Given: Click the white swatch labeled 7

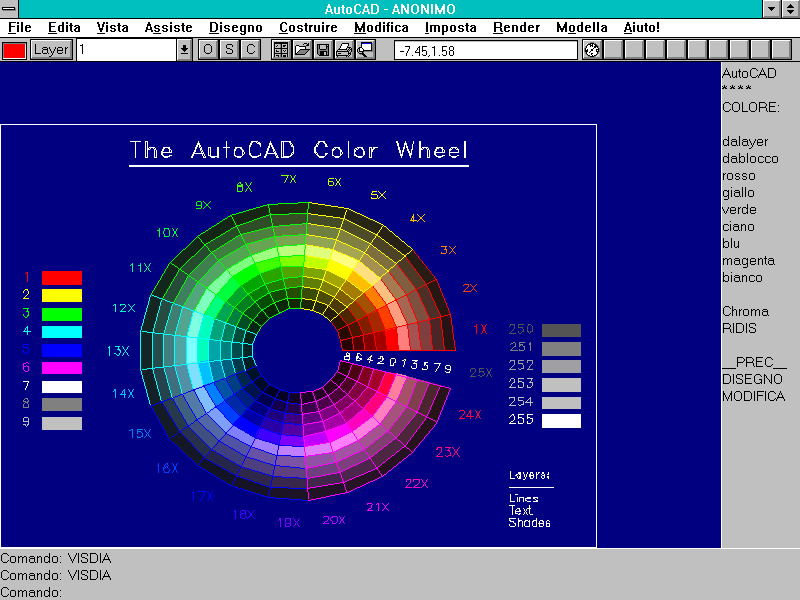Looking at the screenshot, I should [x=62, y=386].
